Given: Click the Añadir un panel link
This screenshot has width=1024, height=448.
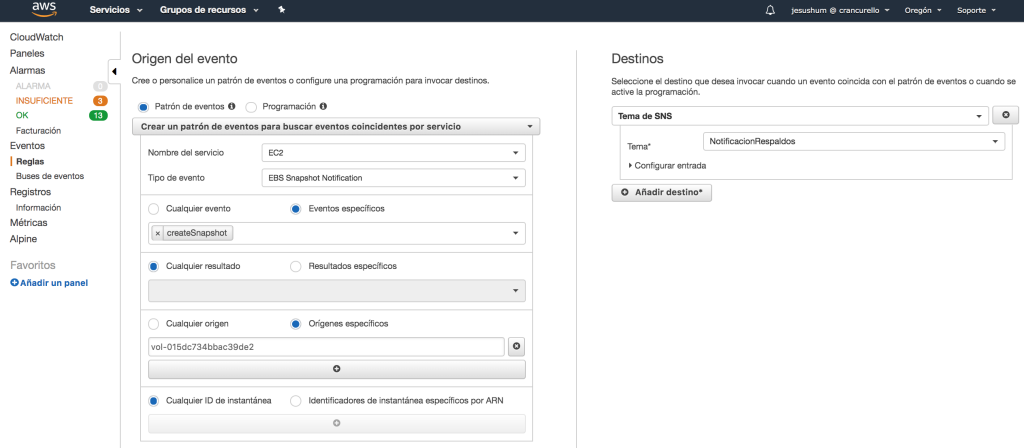Looking at the screenshot, I should pyautogui.click(x=49, y=283).
